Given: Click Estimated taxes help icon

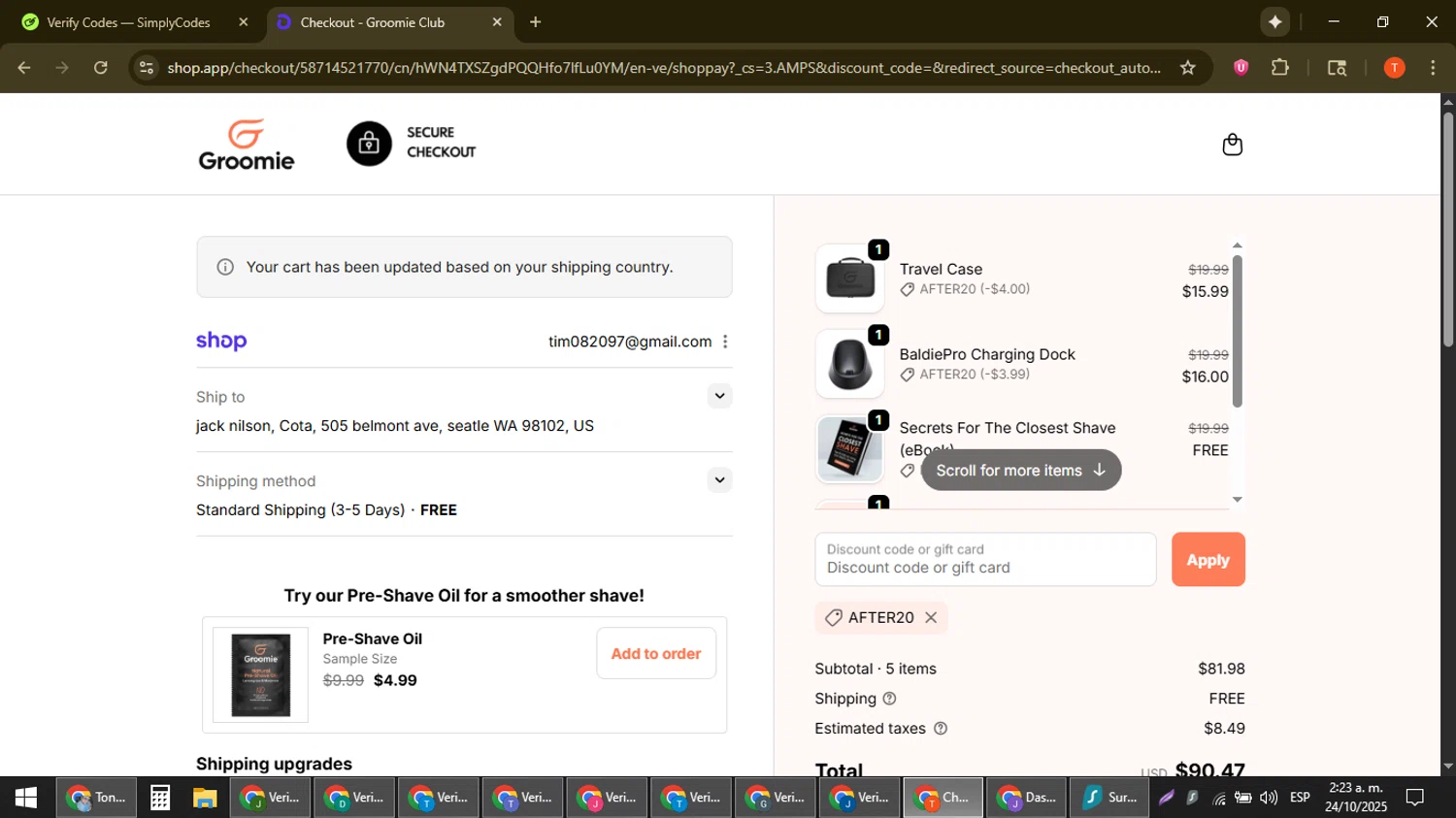Looking at the screenshot, I should (940, 729).
